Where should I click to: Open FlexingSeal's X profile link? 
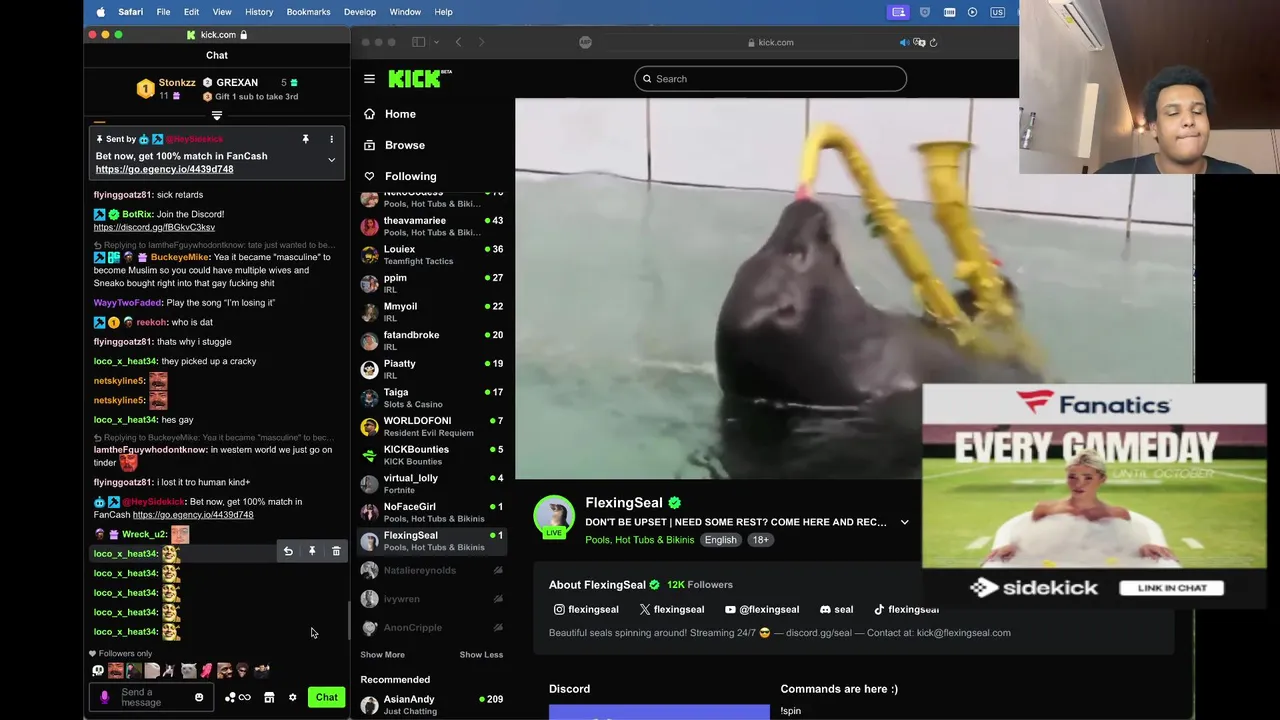point(672,609)
